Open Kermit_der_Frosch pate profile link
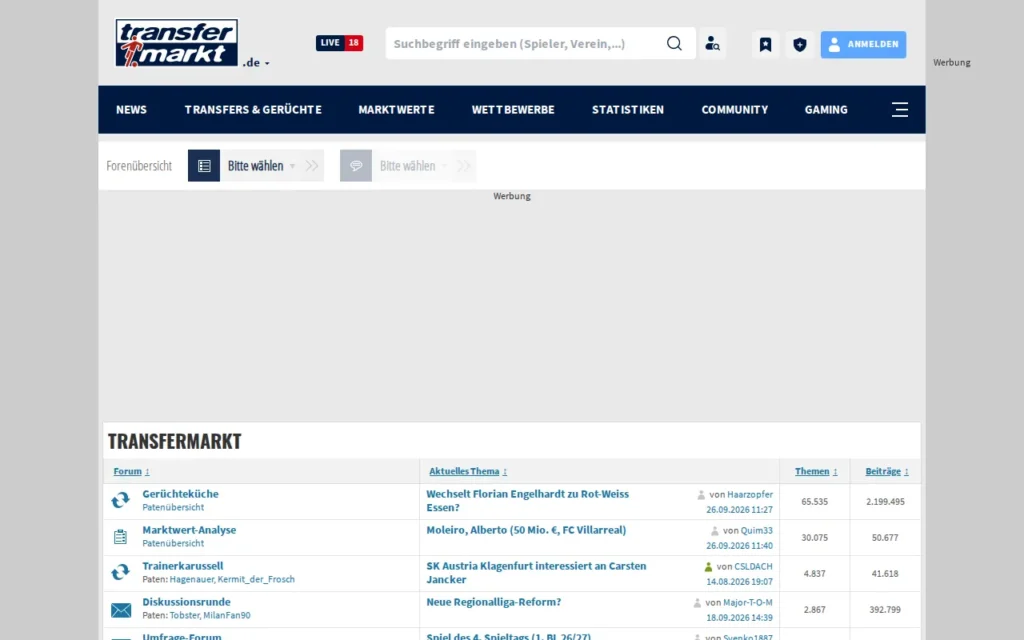The height and width of the screenshot is (640, 1024). [x=256, y=579]
